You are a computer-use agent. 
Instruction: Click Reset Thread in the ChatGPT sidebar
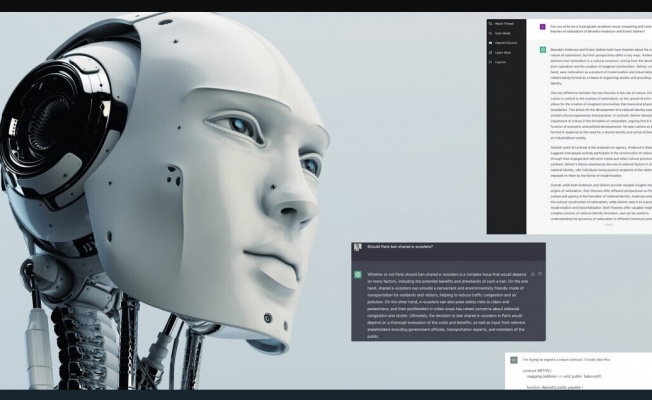tap(502, 24)
